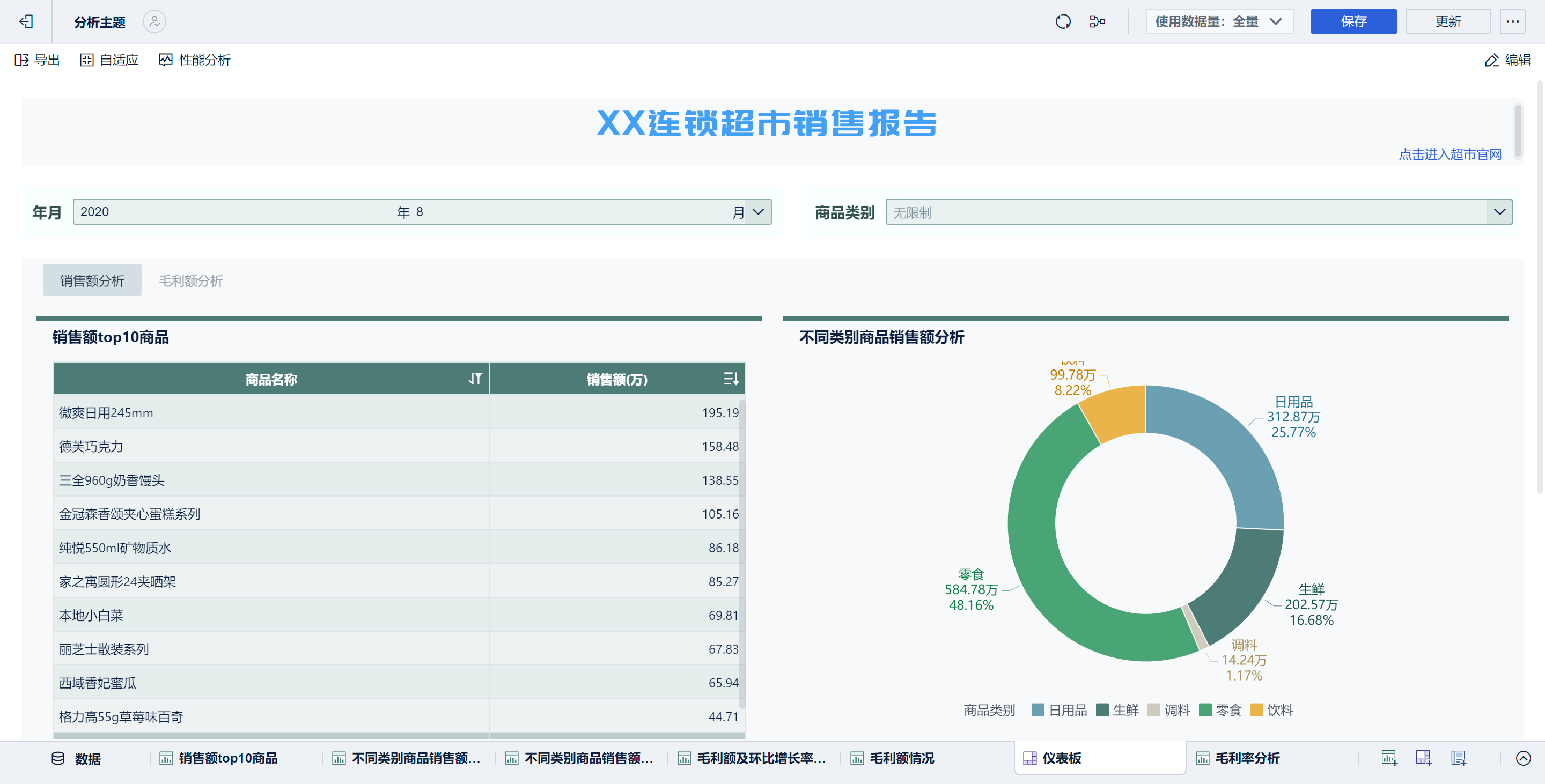Select the row 本地小白菜
Screen dimensions: 1545x784
click(x=399, y=615)
